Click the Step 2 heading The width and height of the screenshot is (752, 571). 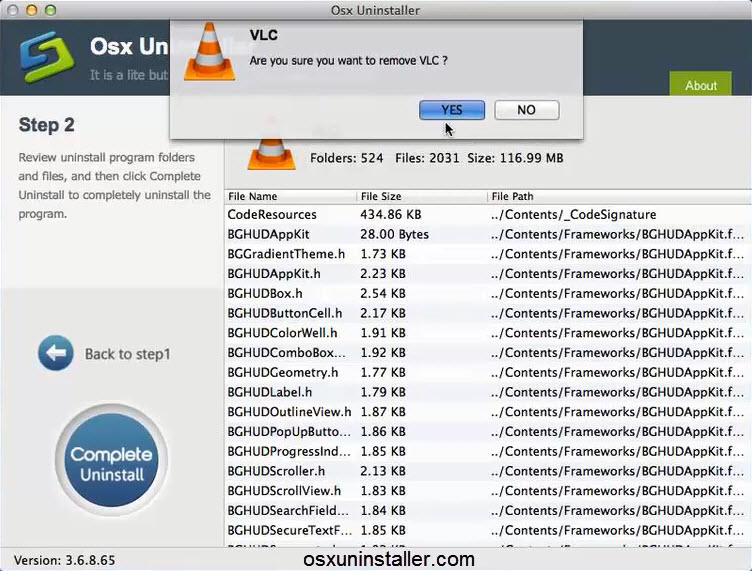tap(47, 125)
